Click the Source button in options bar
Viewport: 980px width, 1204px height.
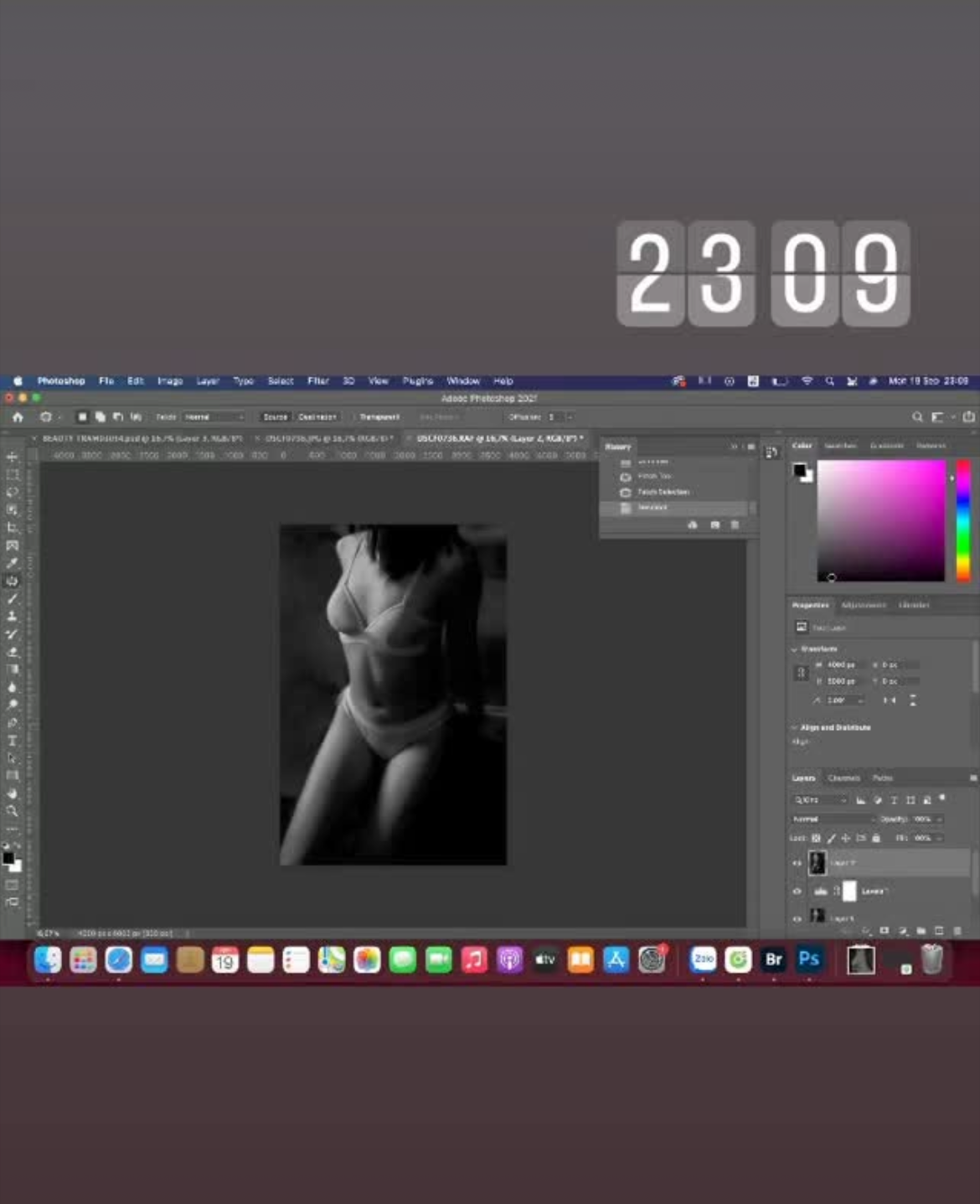(275, 416)
